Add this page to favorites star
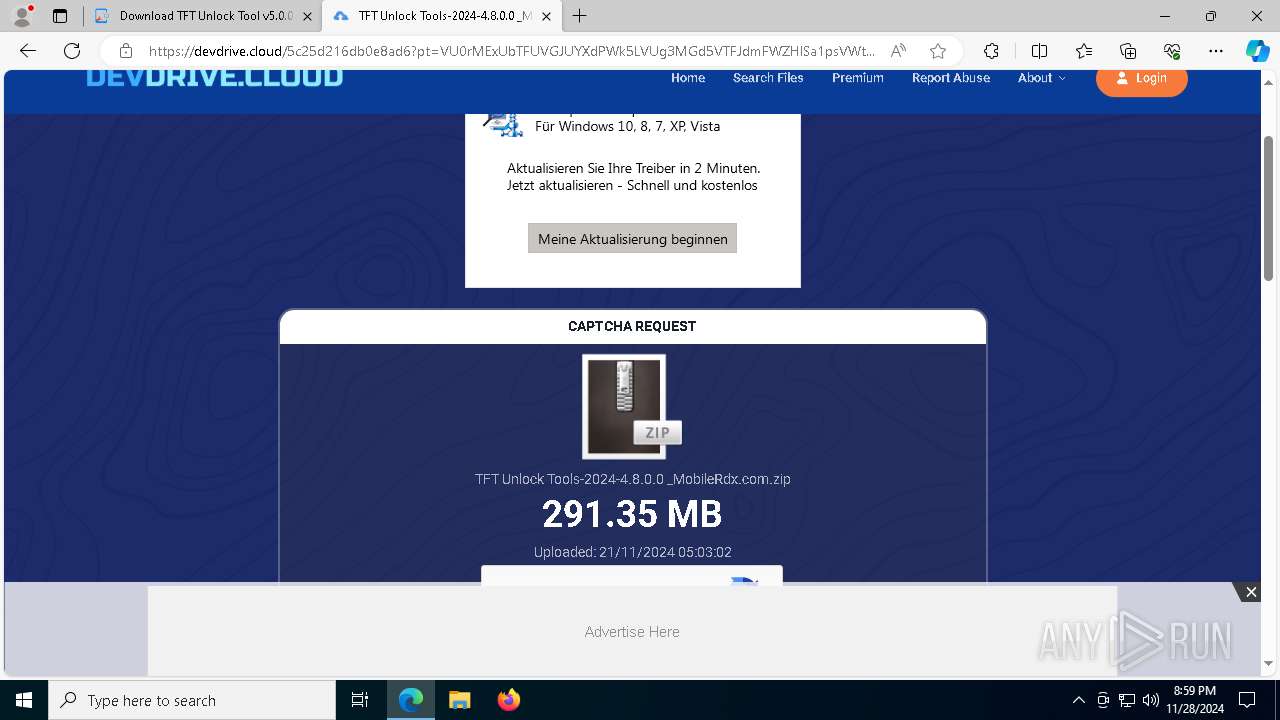The height and width of the screenshot is (720, 1280). [937, 51]
